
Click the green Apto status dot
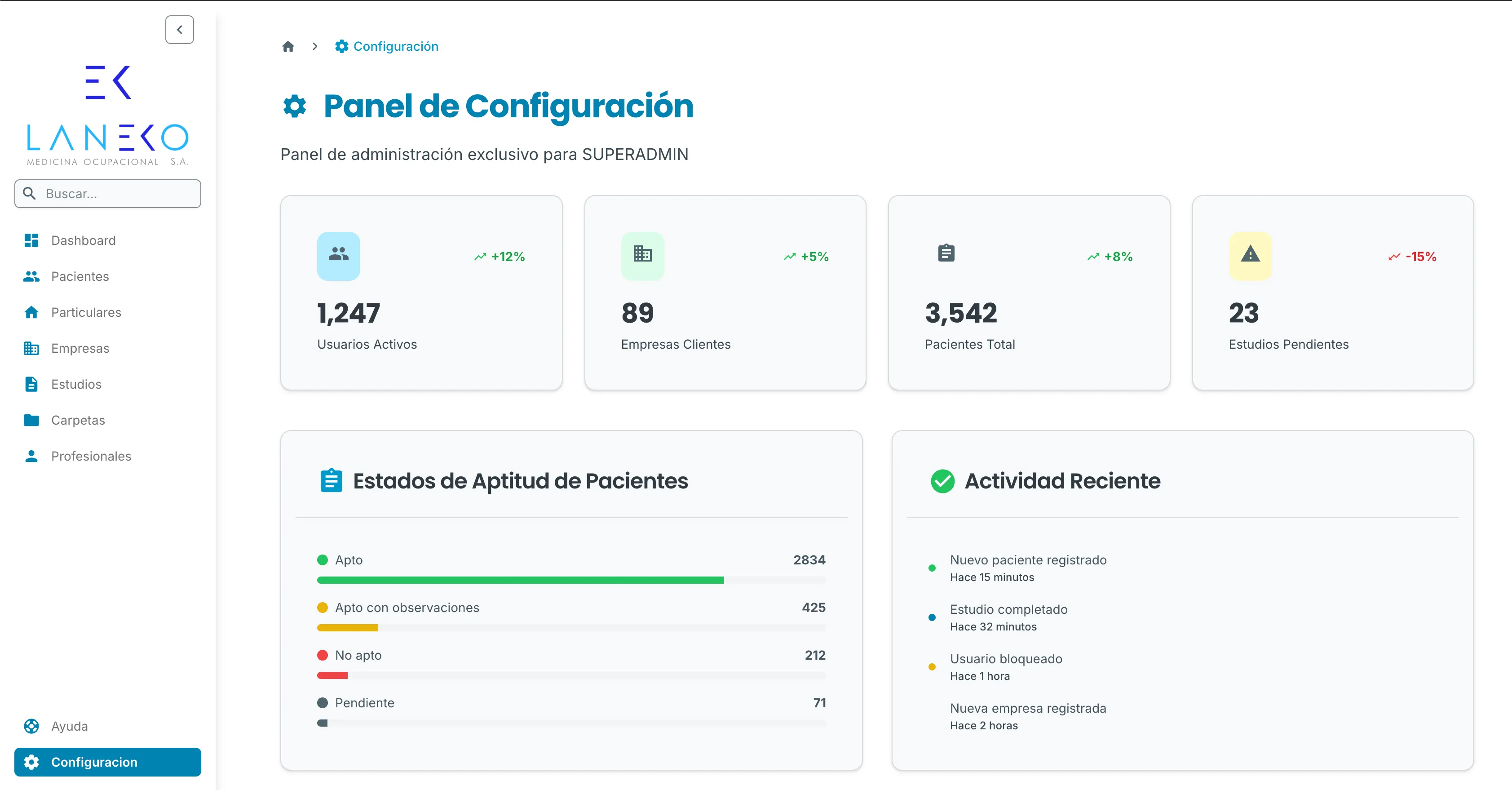point(323,560)
